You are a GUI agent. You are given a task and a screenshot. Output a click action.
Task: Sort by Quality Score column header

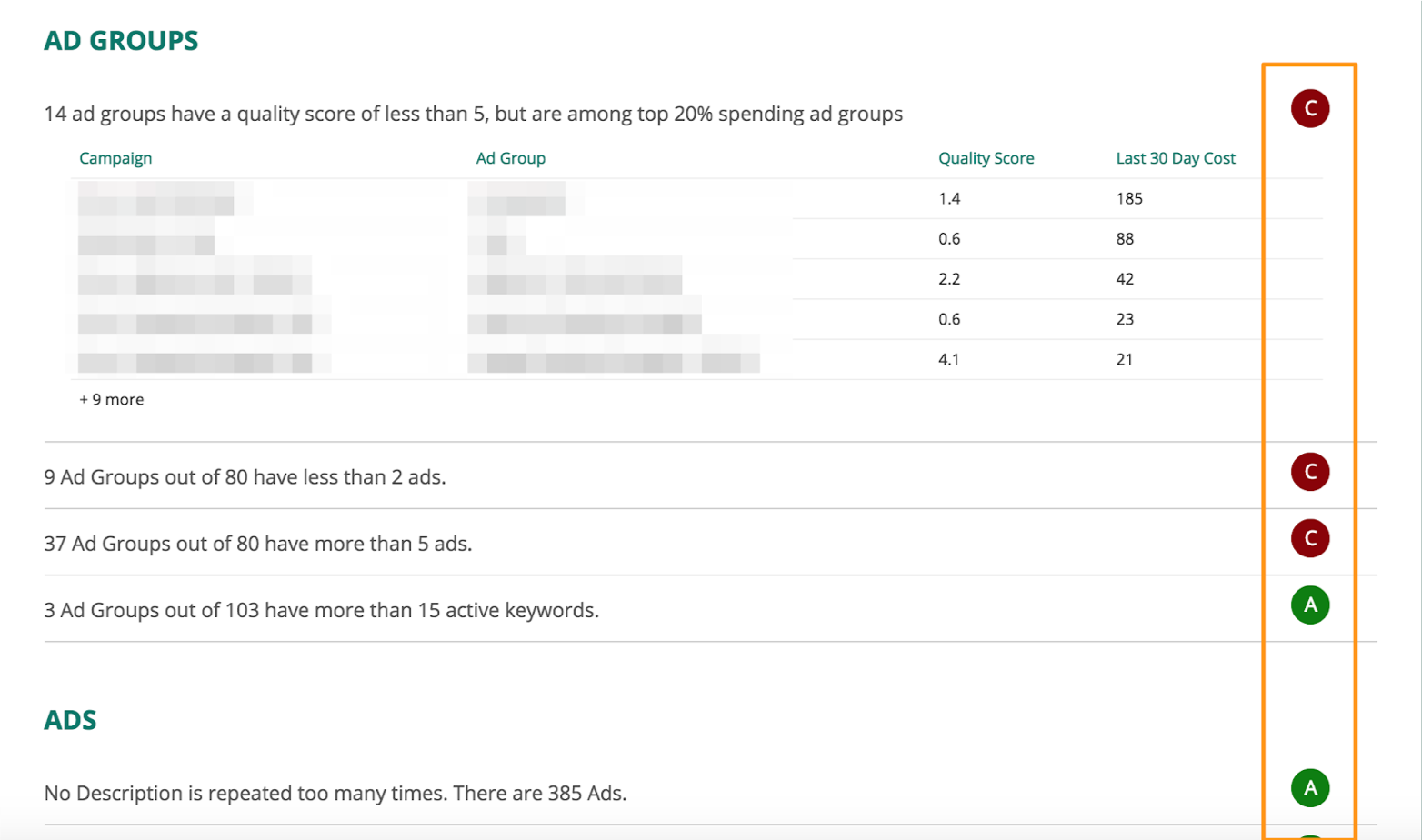986,158
